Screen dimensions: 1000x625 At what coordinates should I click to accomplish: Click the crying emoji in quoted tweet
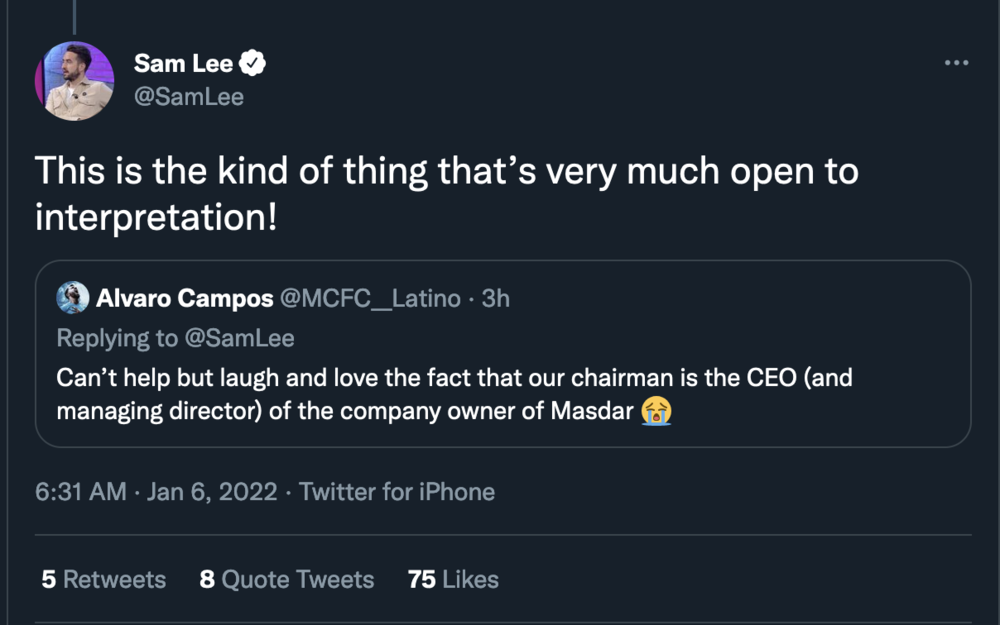(x=655, y=410)
